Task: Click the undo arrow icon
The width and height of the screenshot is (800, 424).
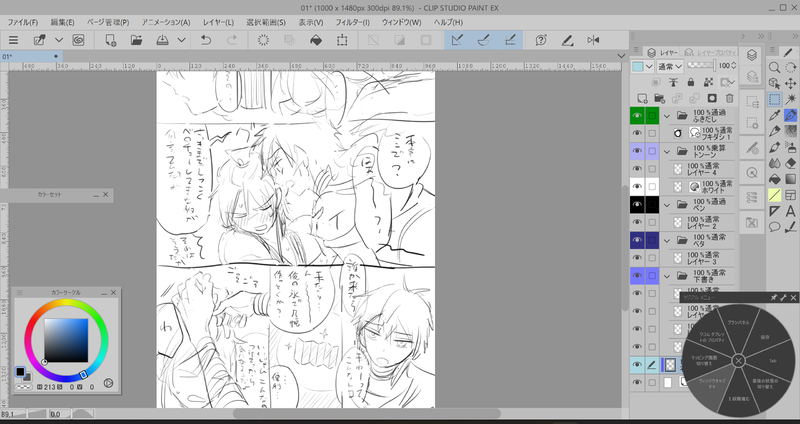Action: (206, 40)
